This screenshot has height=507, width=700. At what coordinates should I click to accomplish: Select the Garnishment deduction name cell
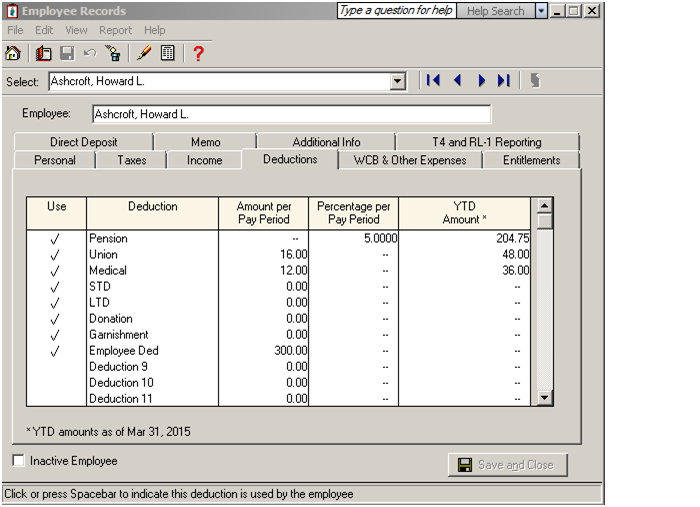pos(152,335)
